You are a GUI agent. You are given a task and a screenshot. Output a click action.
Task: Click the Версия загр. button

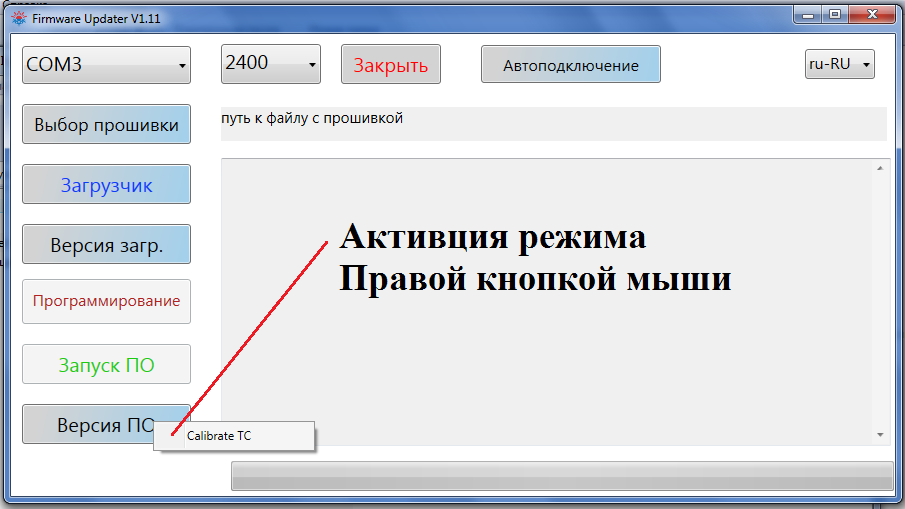click(x=106, y=244)
